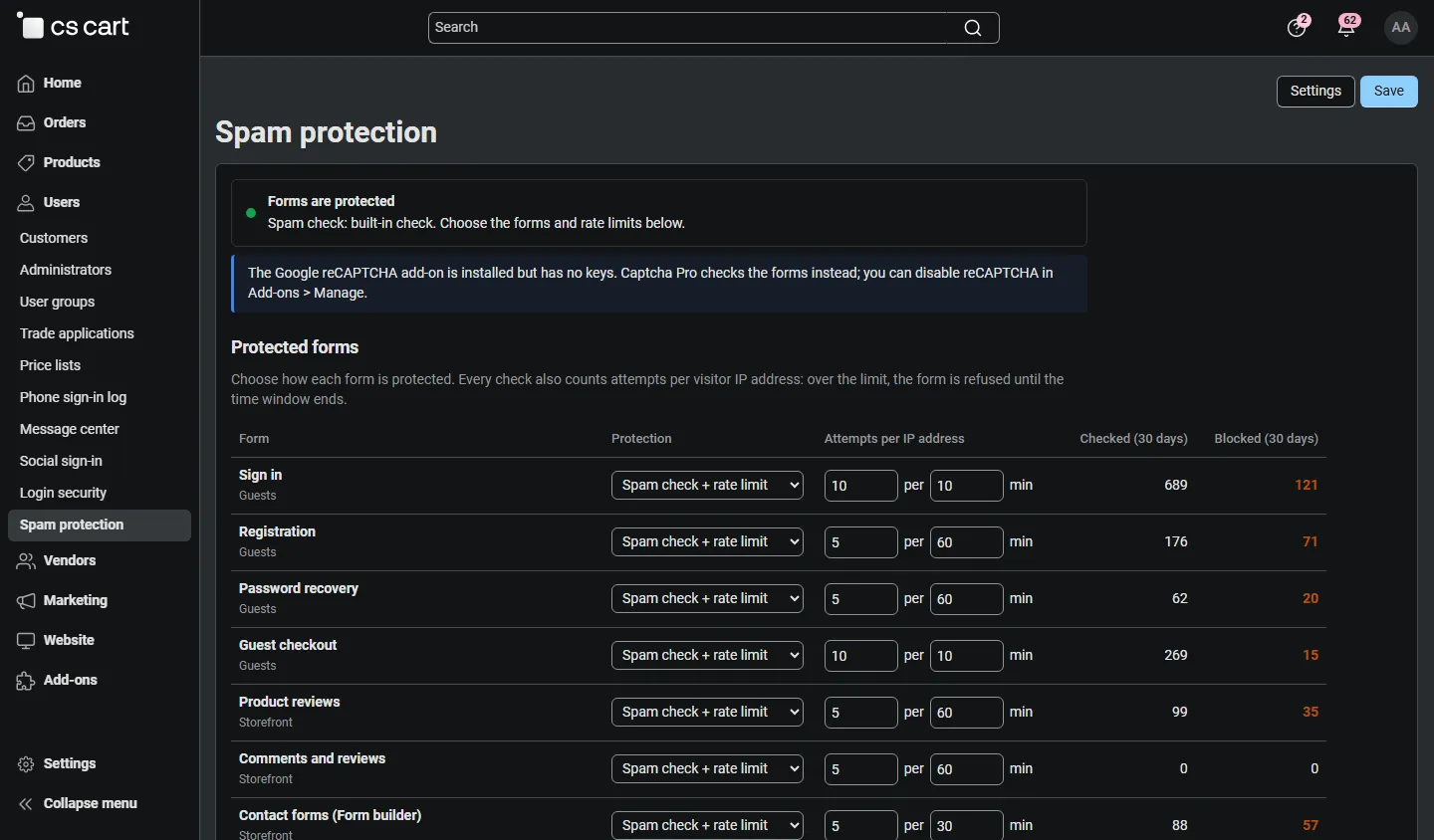
Task: Click Sign in blocked count 121
Action: tap(1307, 486)
